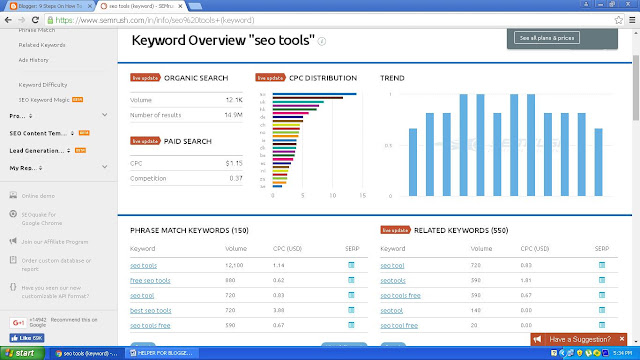Viewport: 640px width, 360px height.
Task: Expand the Projects section chevron in sidebar
Action: coord(104,116)
